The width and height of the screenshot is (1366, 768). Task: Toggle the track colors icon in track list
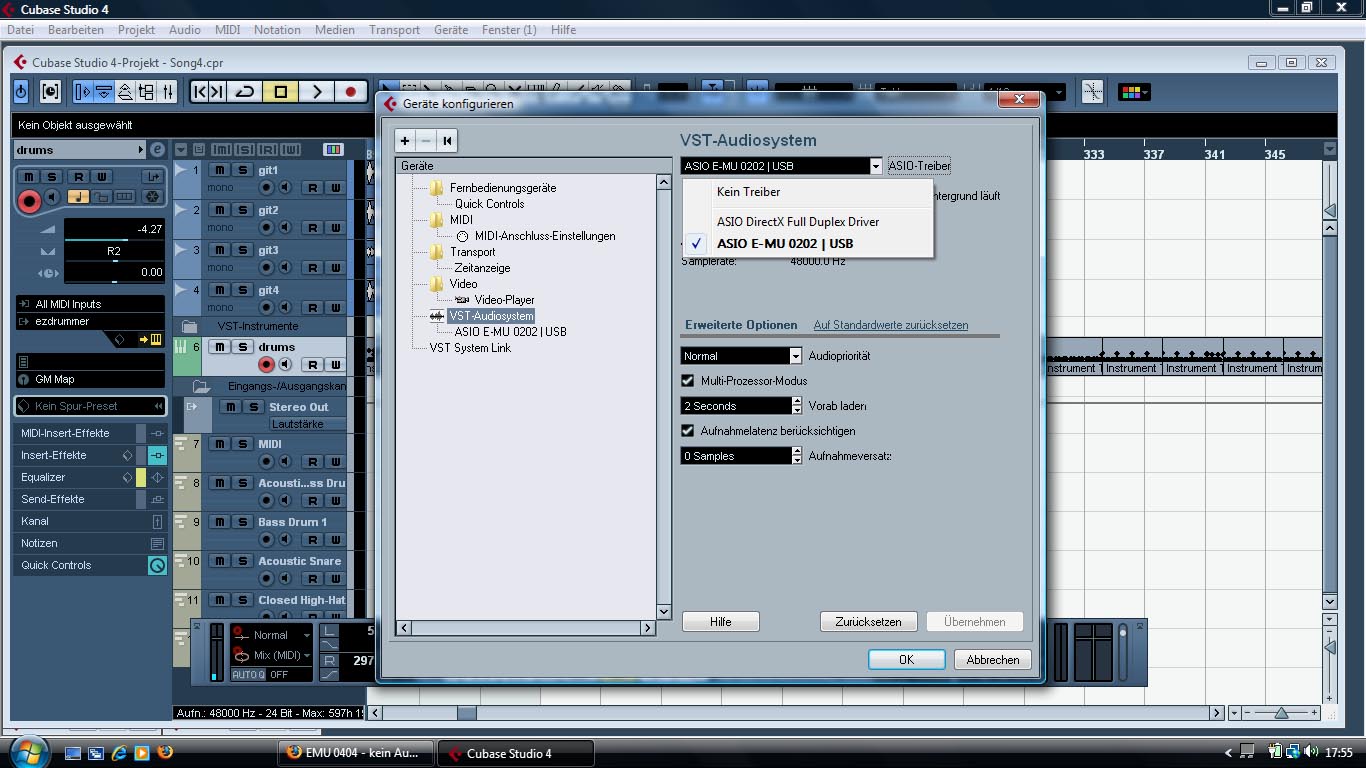[x=333, y=149]
